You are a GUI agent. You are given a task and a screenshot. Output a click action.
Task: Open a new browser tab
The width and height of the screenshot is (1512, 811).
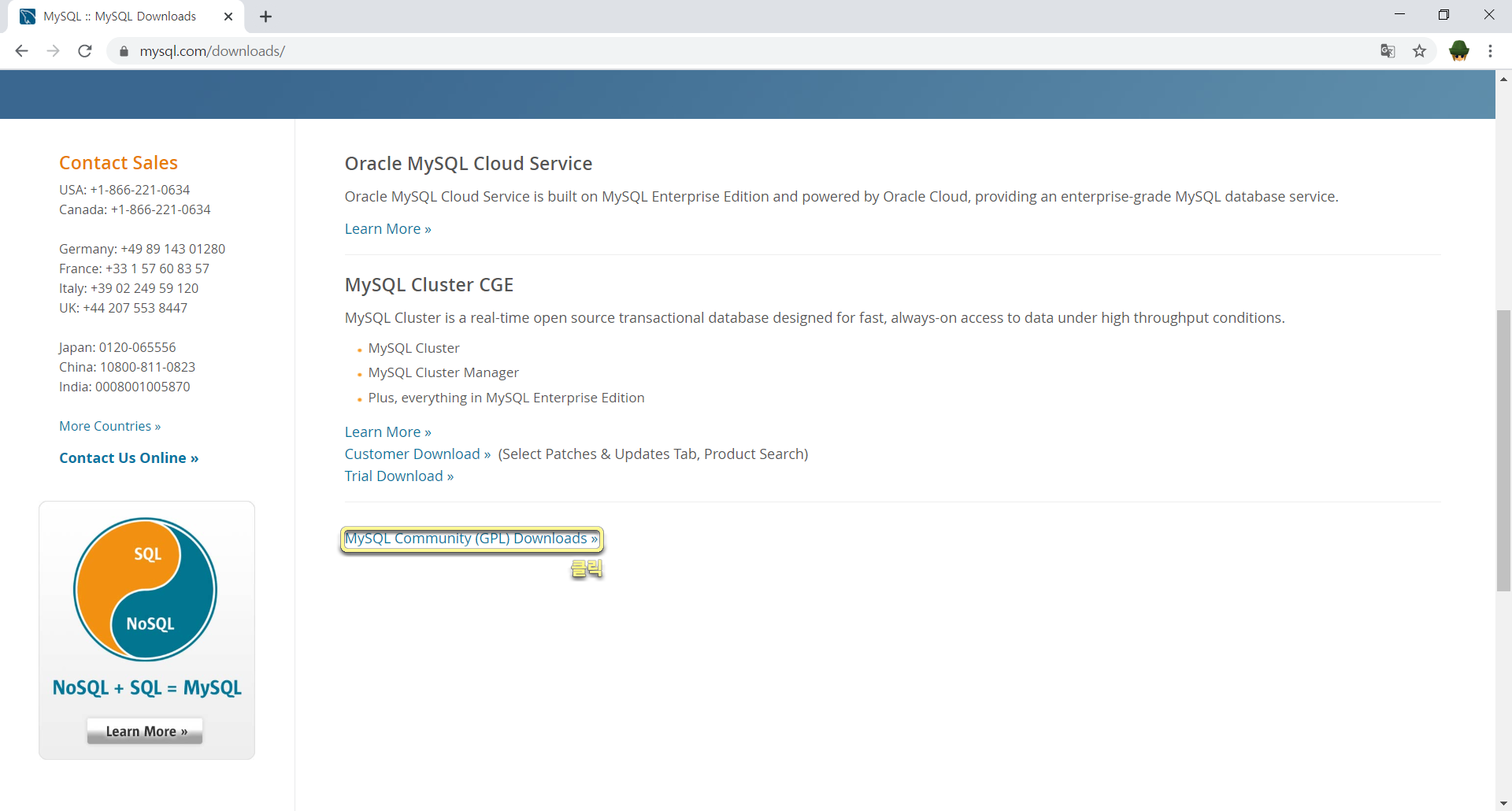click(266, 17)
